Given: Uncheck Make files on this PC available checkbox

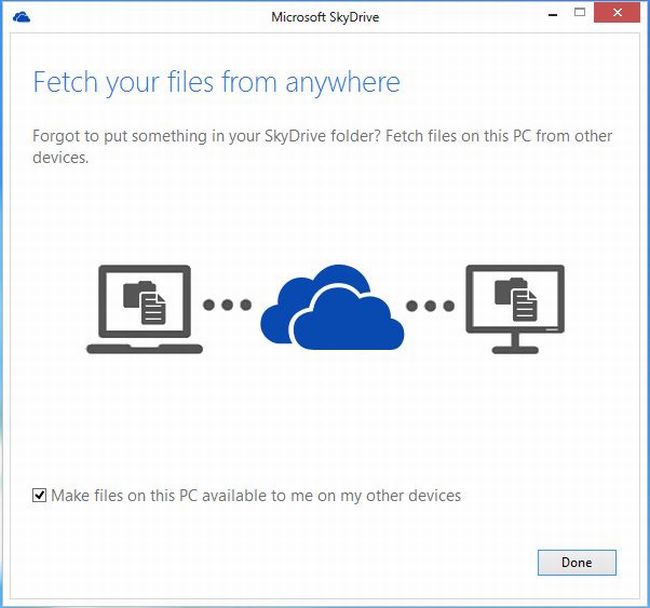Looking at the screenshot, I should point(39,495).
